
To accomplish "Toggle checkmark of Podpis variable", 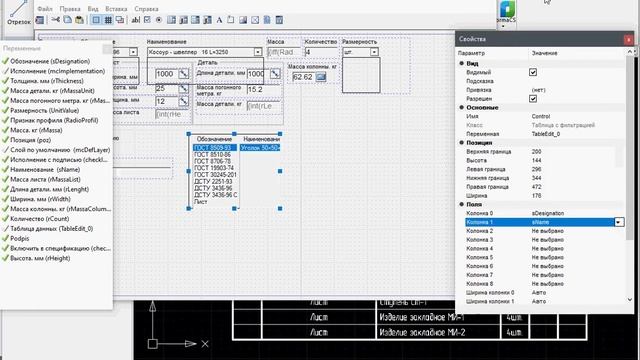I will click(x=5, y=238).
